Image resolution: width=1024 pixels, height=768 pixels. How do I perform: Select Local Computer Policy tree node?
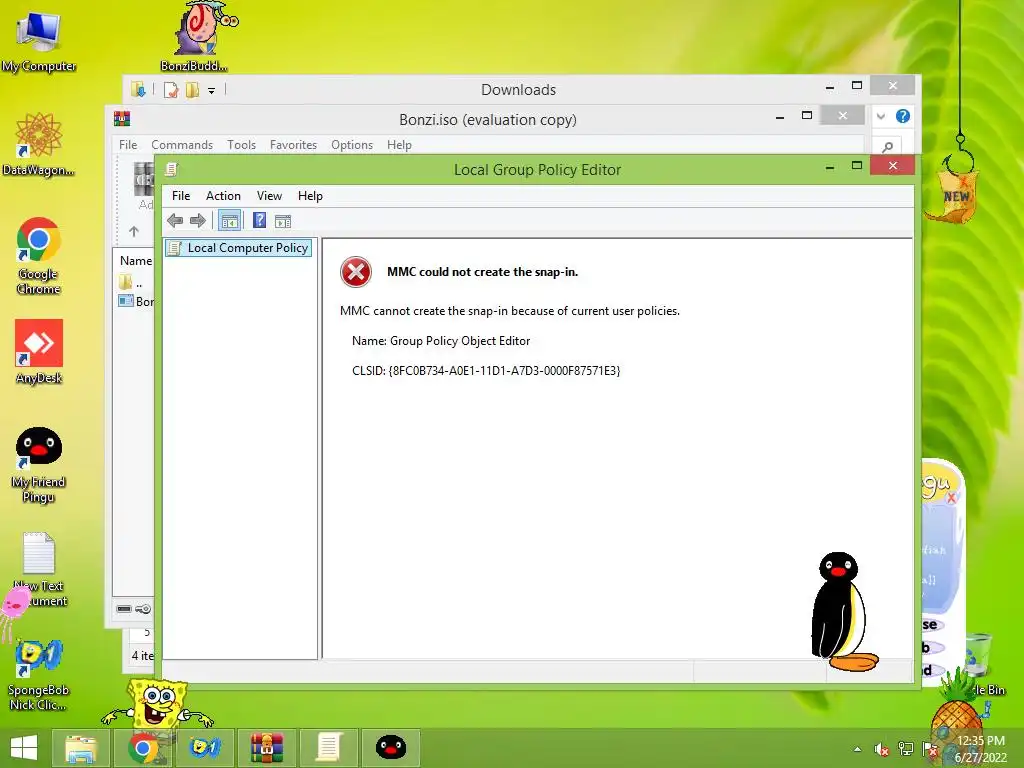(238, 248)
